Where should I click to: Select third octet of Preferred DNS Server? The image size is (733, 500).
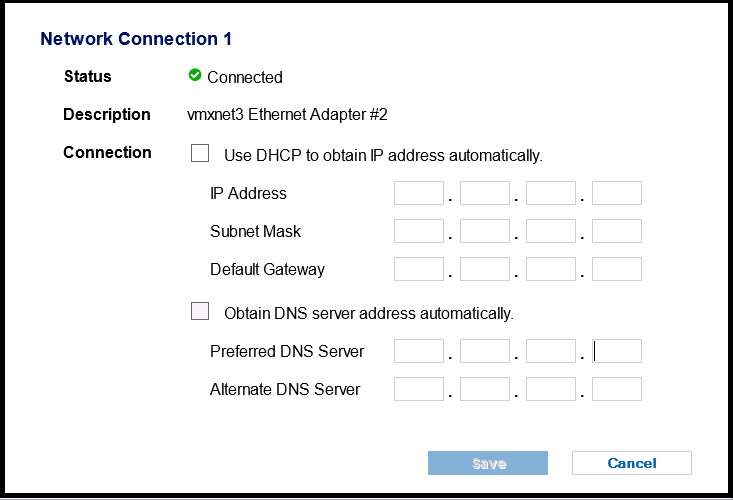551,351
